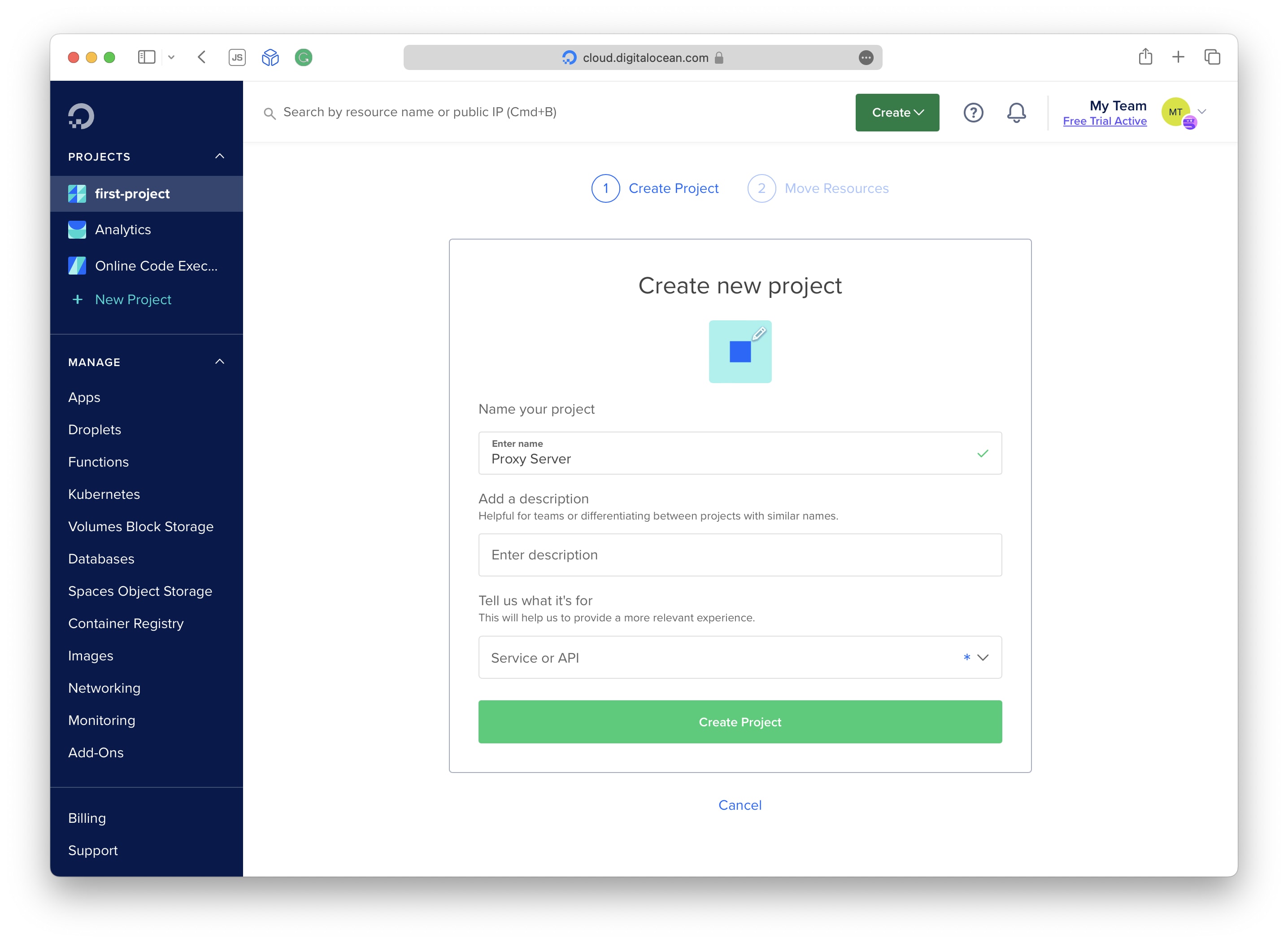
Task: Click the JS extension icon
Action: tap(237, 57)
